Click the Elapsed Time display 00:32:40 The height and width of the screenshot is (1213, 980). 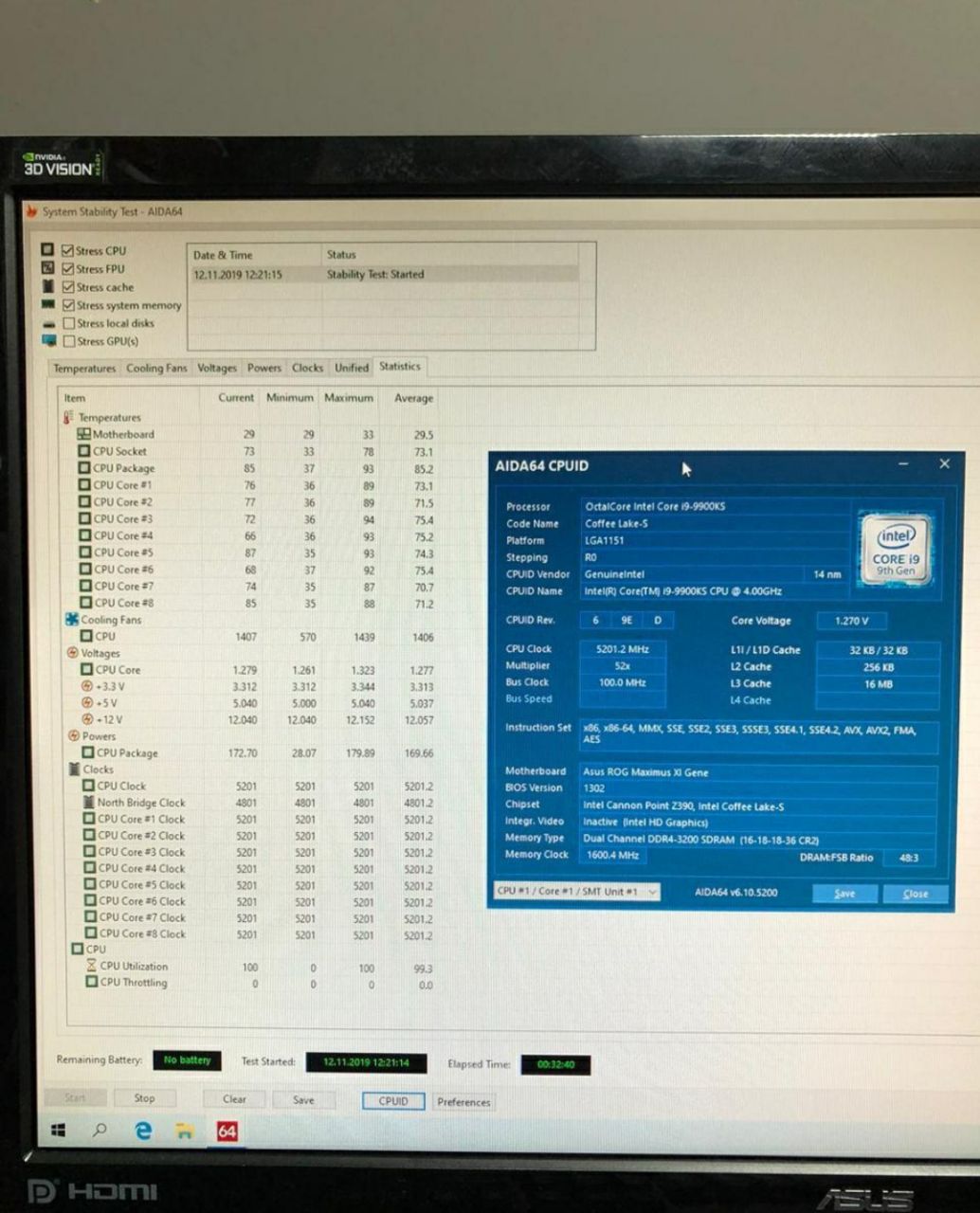555,1064
